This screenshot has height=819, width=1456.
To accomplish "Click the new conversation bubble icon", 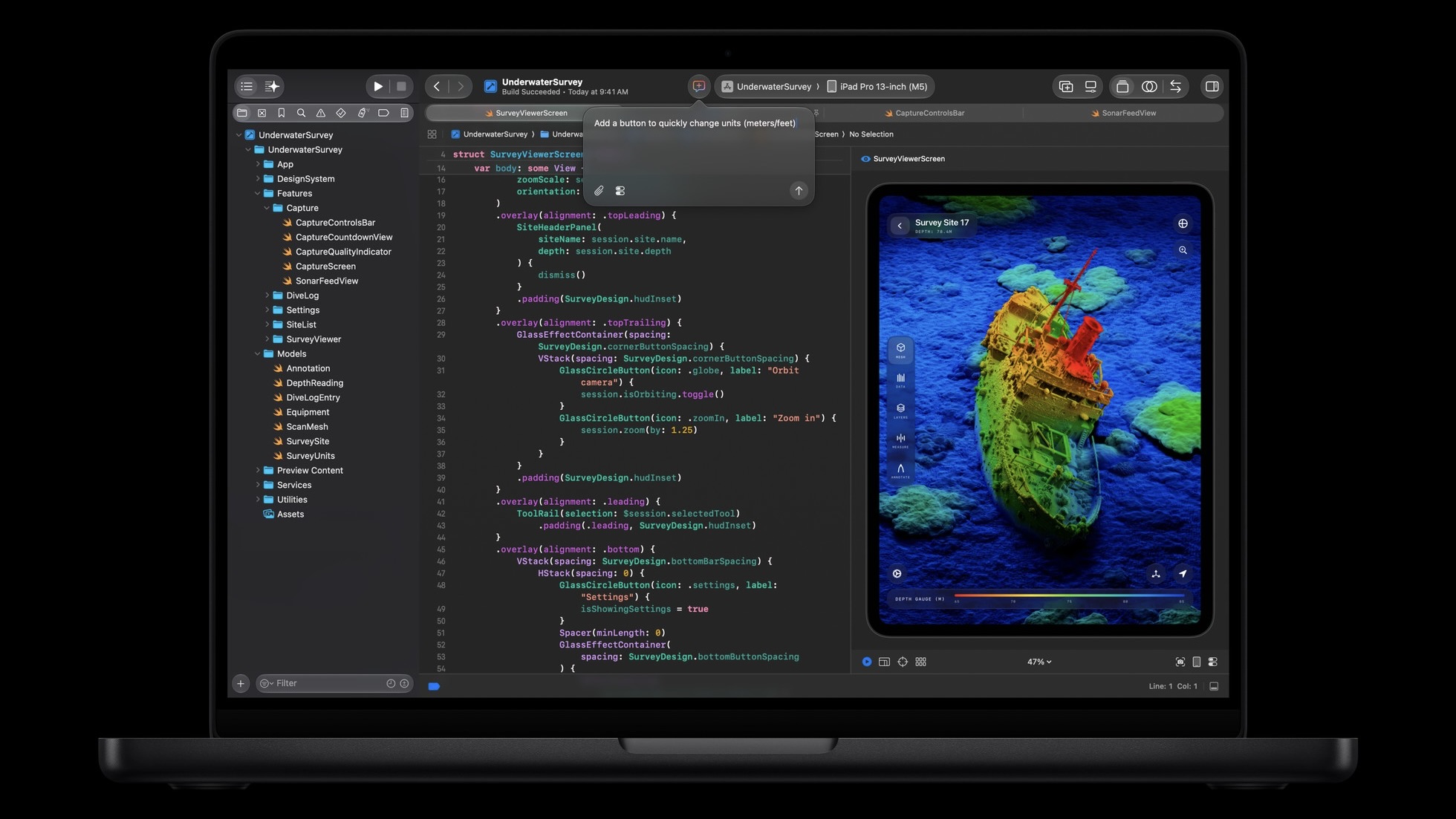I will click(699, 86).
